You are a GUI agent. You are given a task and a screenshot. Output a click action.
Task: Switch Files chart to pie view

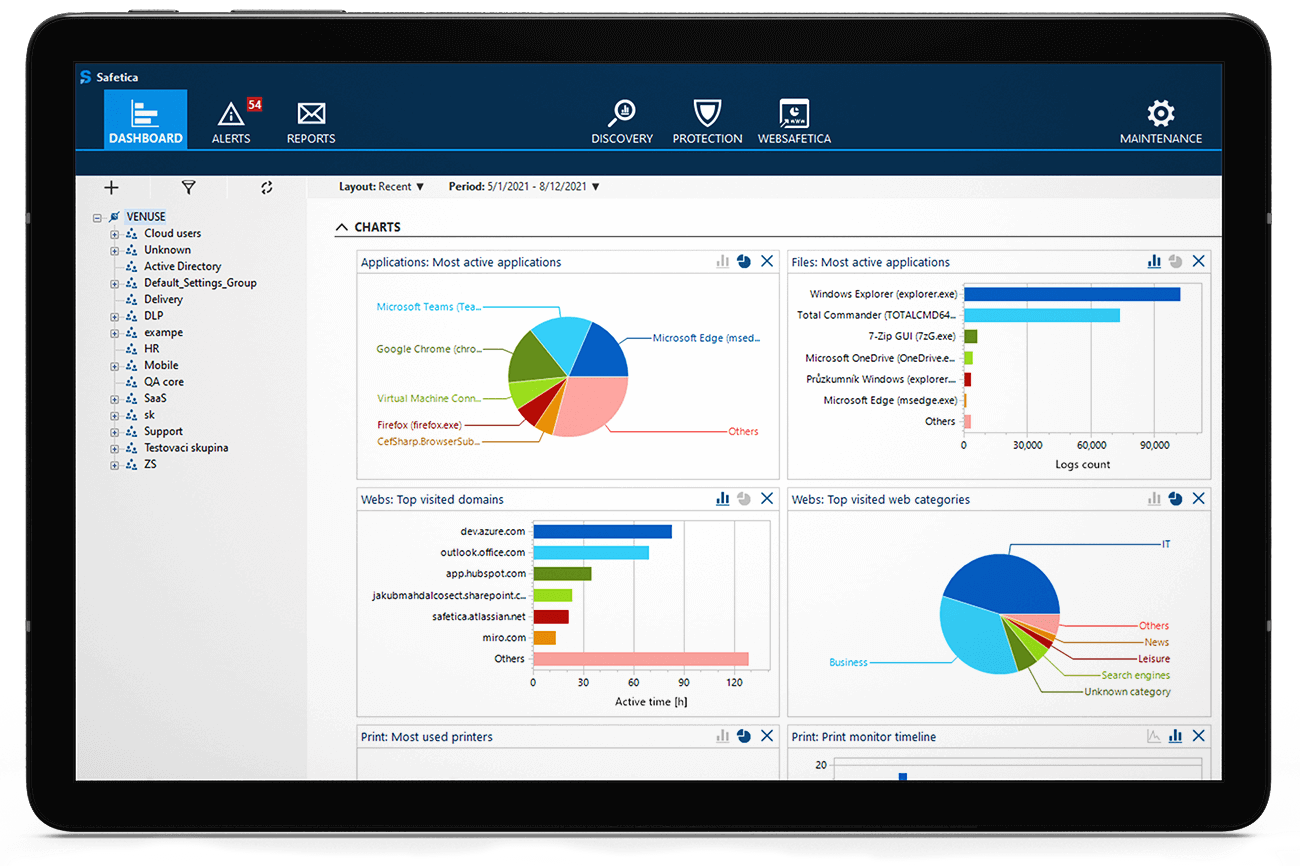1175,262
